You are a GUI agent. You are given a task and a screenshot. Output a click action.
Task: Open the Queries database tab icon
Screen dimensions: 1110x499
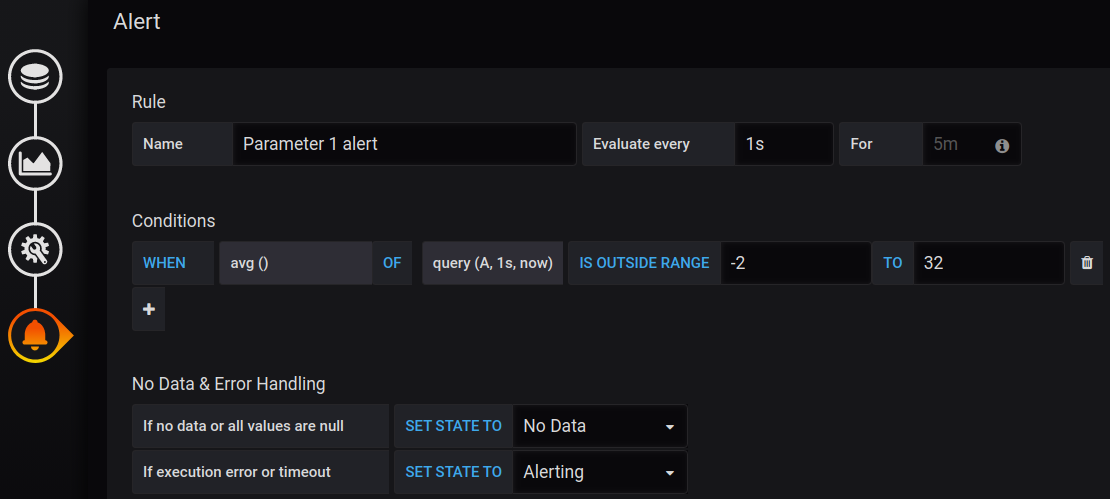[x=35, y=76]
